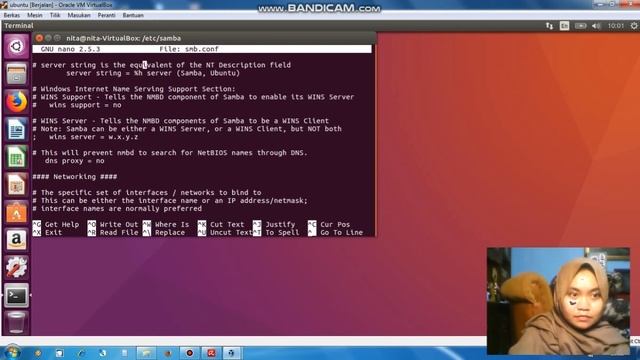This screenshot has width=640, height=360.
Task: Close the terminal window with red button
Action: [39, 38]
